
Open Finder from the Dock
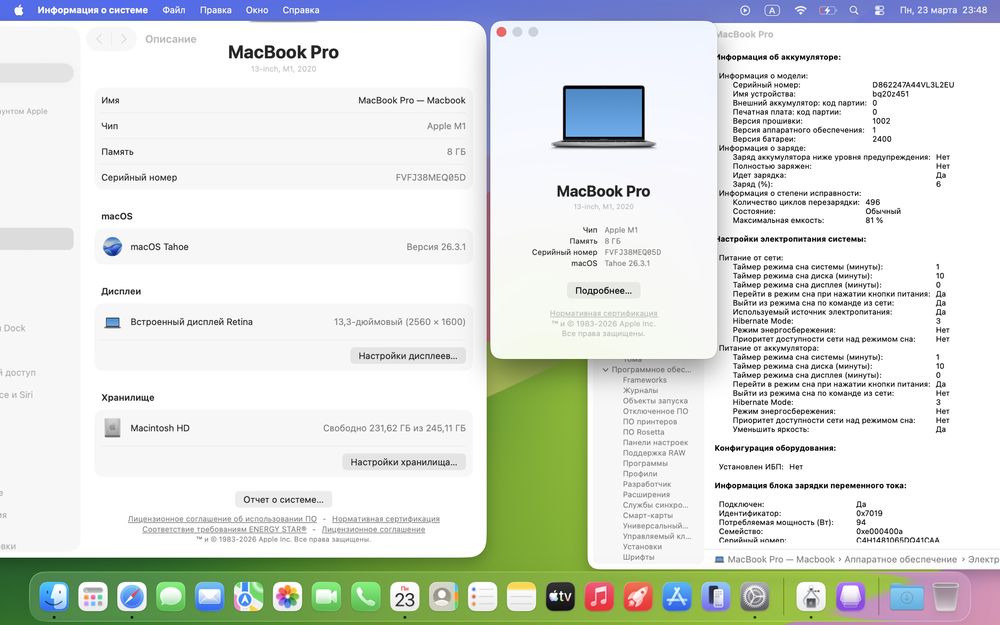point(54,597)
